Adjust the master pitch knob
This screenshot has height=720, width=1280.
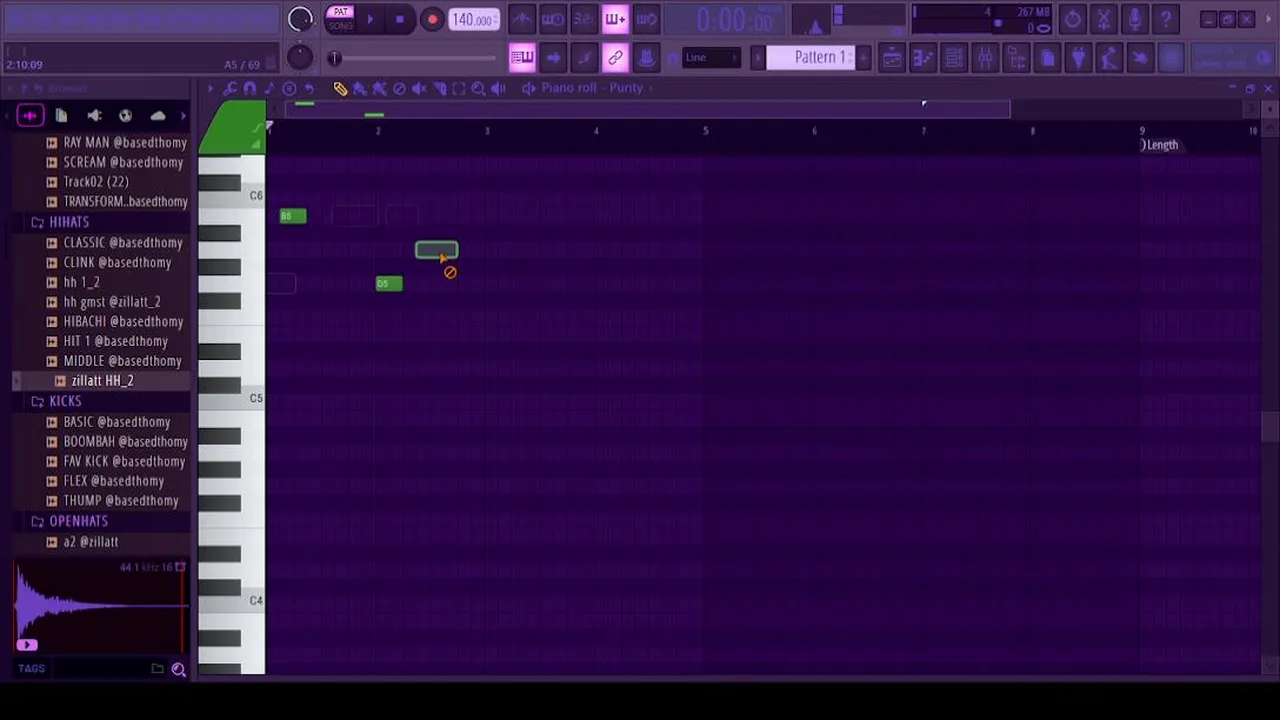click(x=300, y=58)
